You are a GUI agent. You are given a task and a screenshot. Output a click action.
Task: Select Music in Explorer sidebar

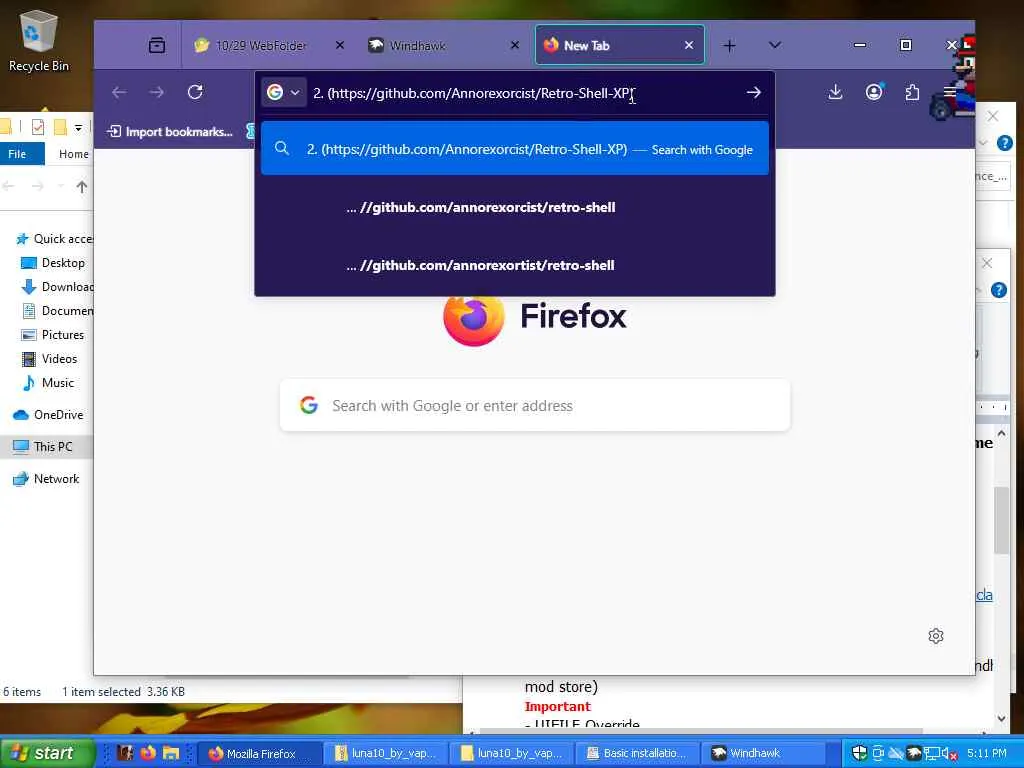tap(50, 383)
